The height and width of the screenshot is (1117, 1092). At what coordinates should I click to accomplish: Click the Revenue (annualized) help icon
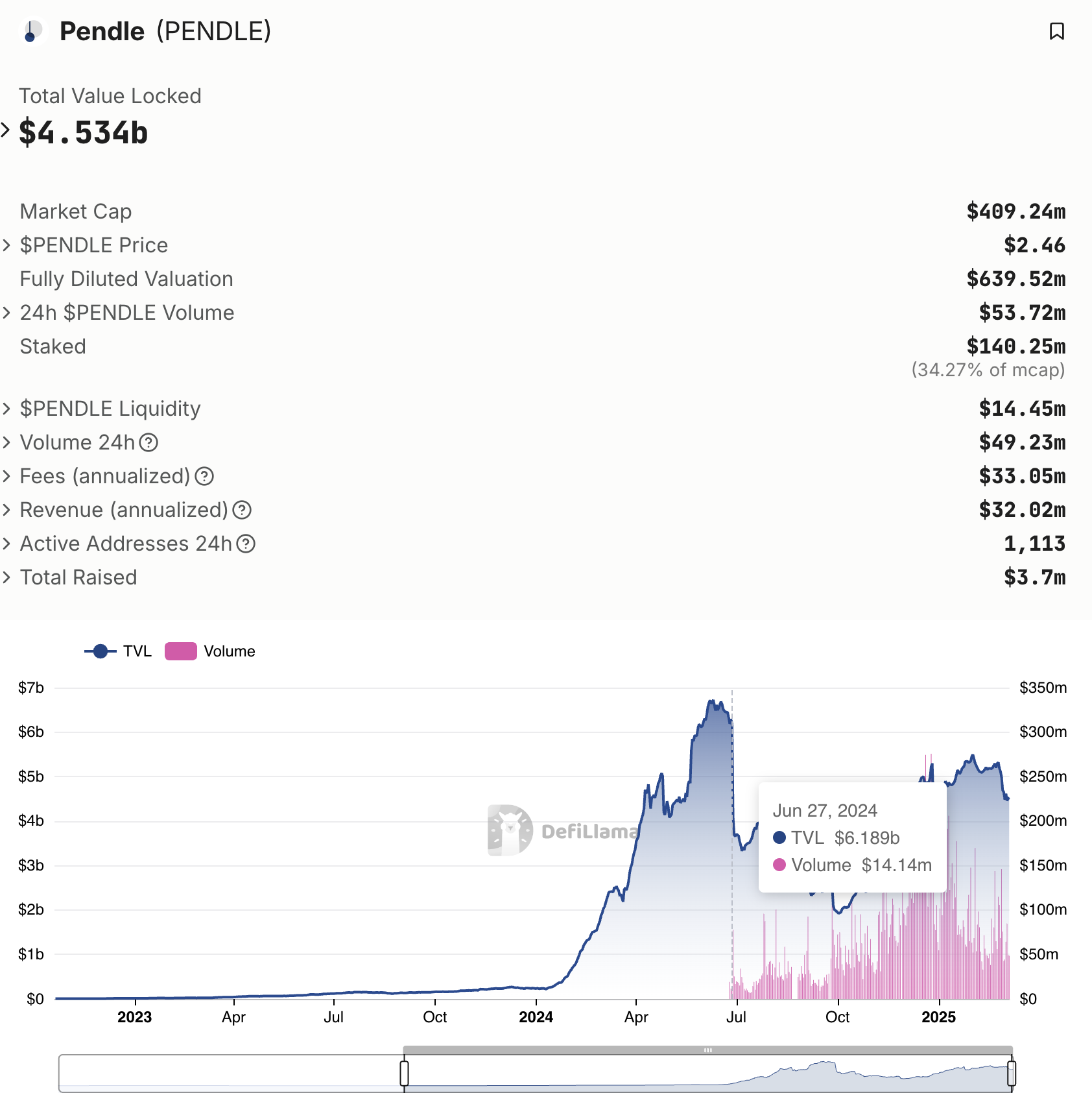click(x=242, y=510)
